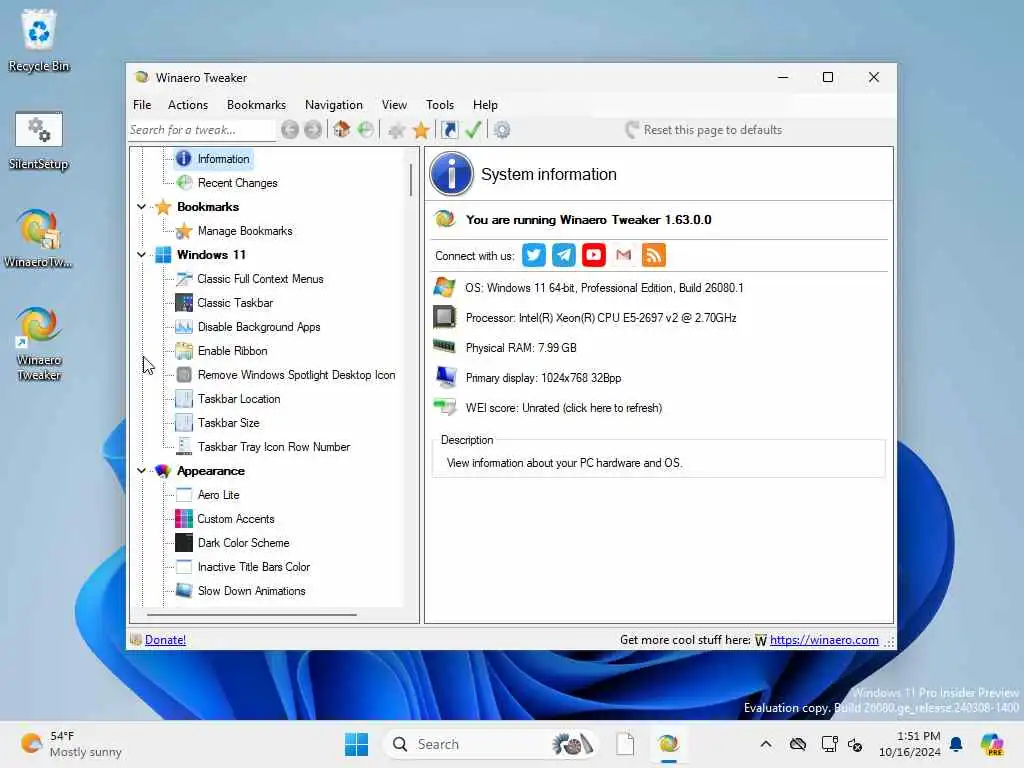Screen dimensions: 1024x768
Task: Select Recent Changes in the tree
Action: coord(237,183)
